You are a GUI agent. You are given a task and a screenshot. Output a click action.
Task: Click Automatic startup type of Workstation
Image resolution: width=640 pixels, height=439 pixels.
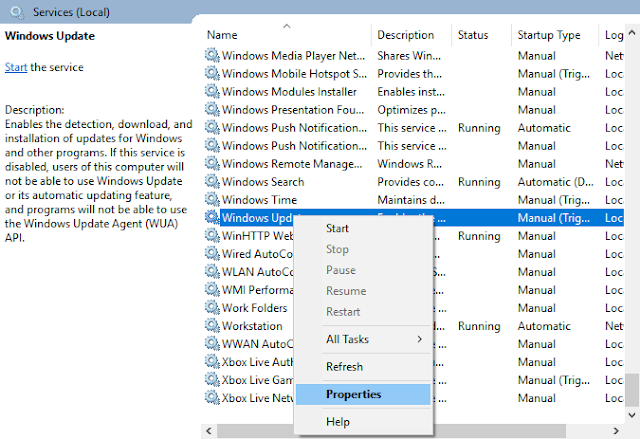click(544, 326)
